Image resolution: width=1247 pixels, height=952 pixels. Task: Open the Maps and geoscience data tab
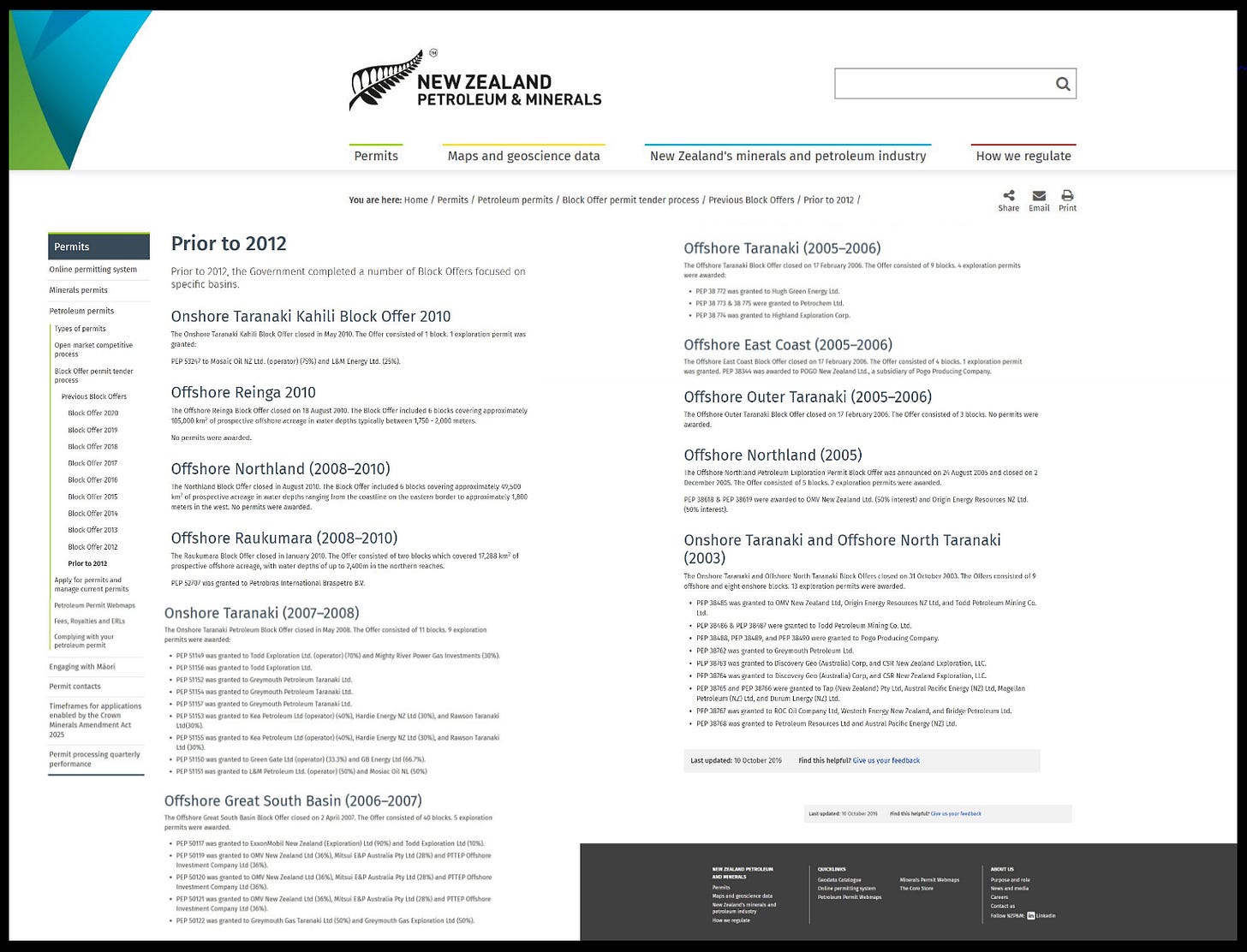click(x=524, y=155)
